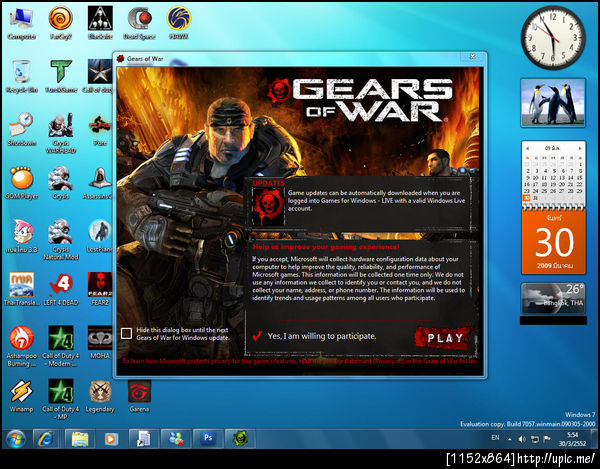Select the Call of Duty star icon
The height and width of the screenshot is (469, 600).
[99, 76]
